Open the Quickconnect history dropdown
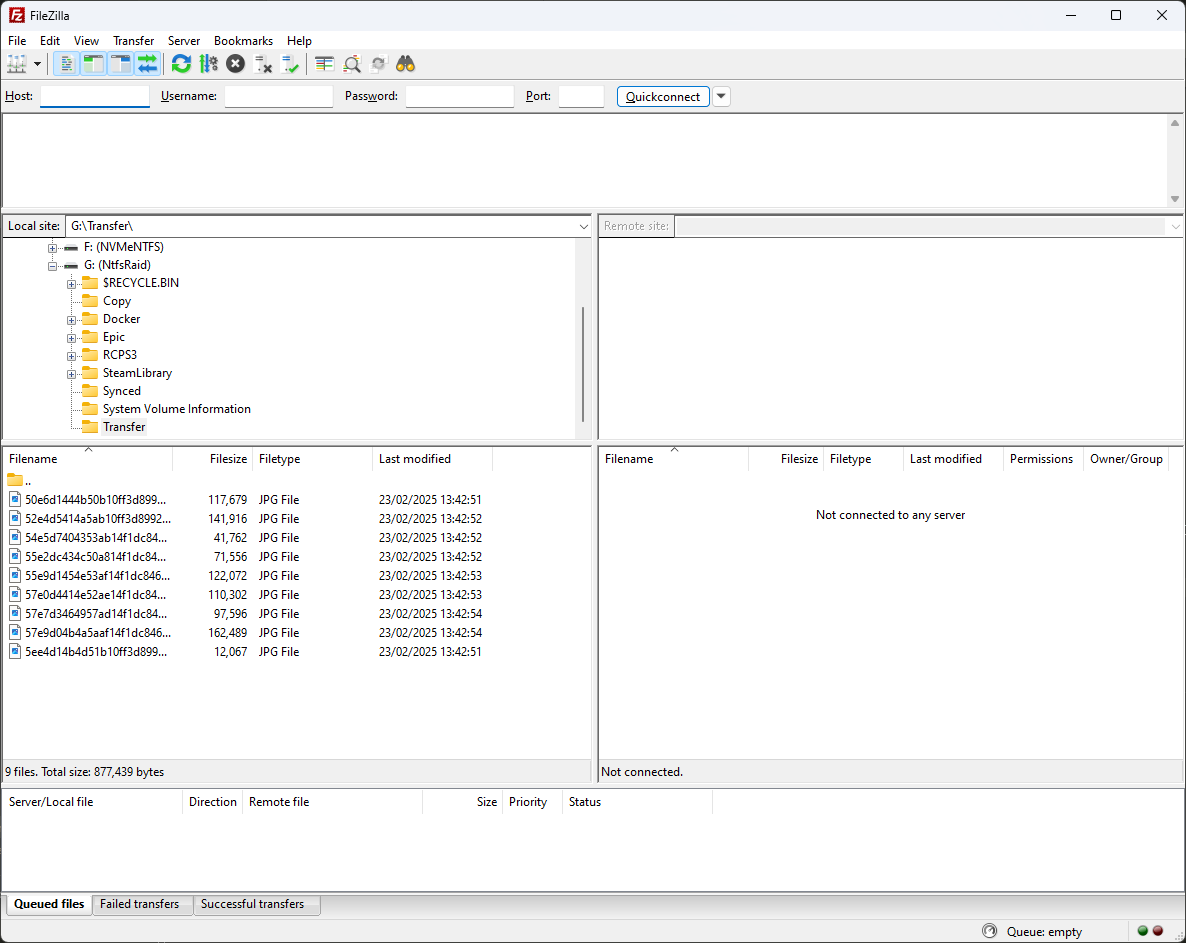The width and height of the screenshot is (1186, 943). (x=720, y=96)
